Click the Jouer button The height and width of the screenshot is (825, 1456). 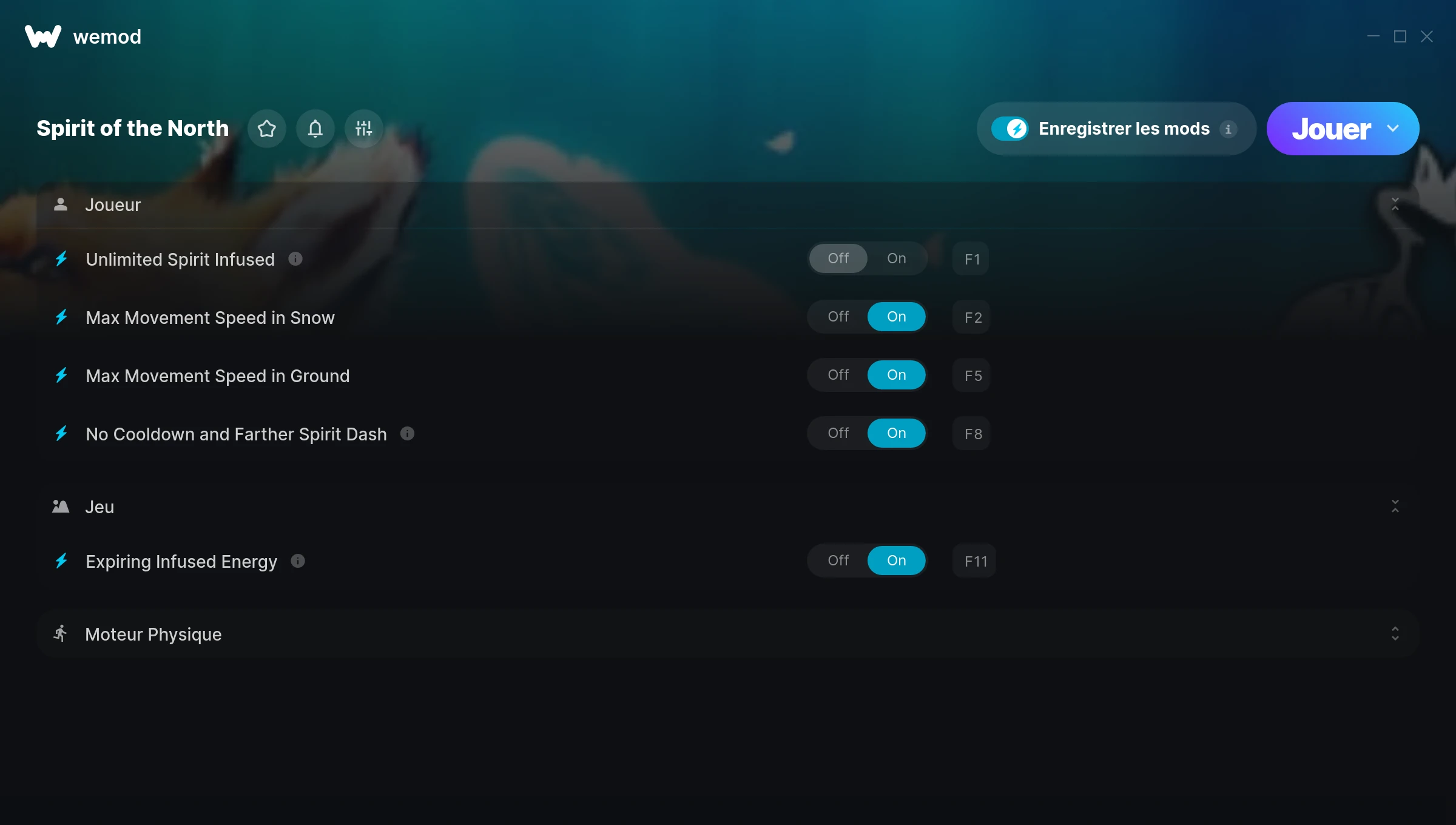[x=1331, y=129]
